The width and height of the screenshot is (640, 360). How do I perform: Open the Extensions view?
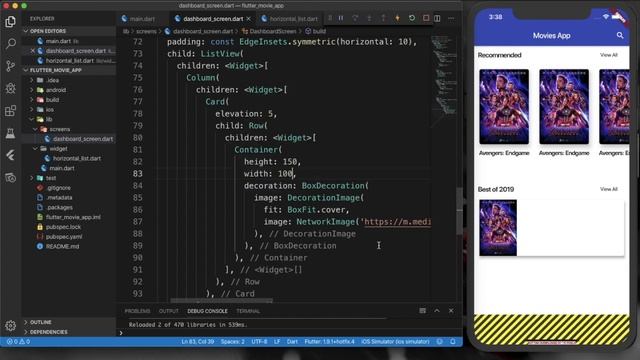click(11, 111)
